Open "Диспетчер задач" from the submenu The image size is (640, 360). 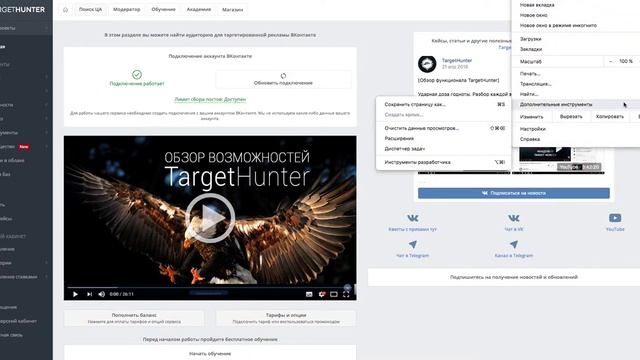[444, 149]
